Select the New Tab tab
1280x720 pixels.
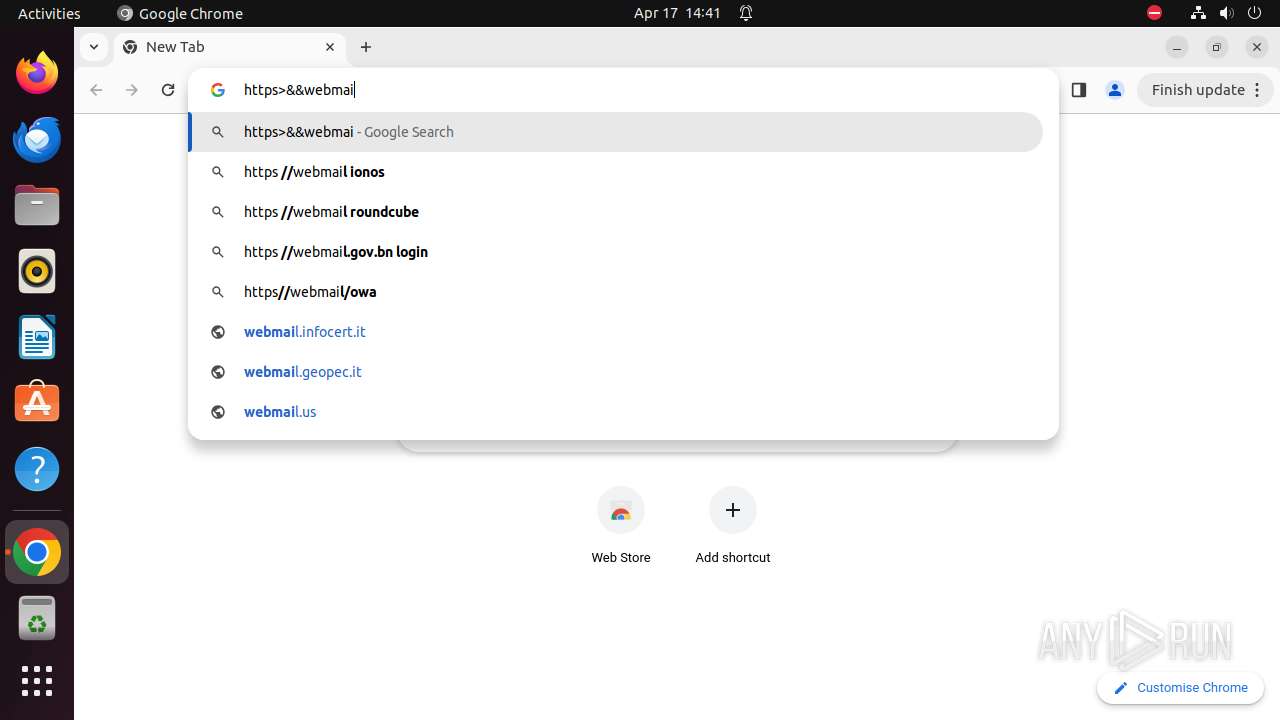230,47
